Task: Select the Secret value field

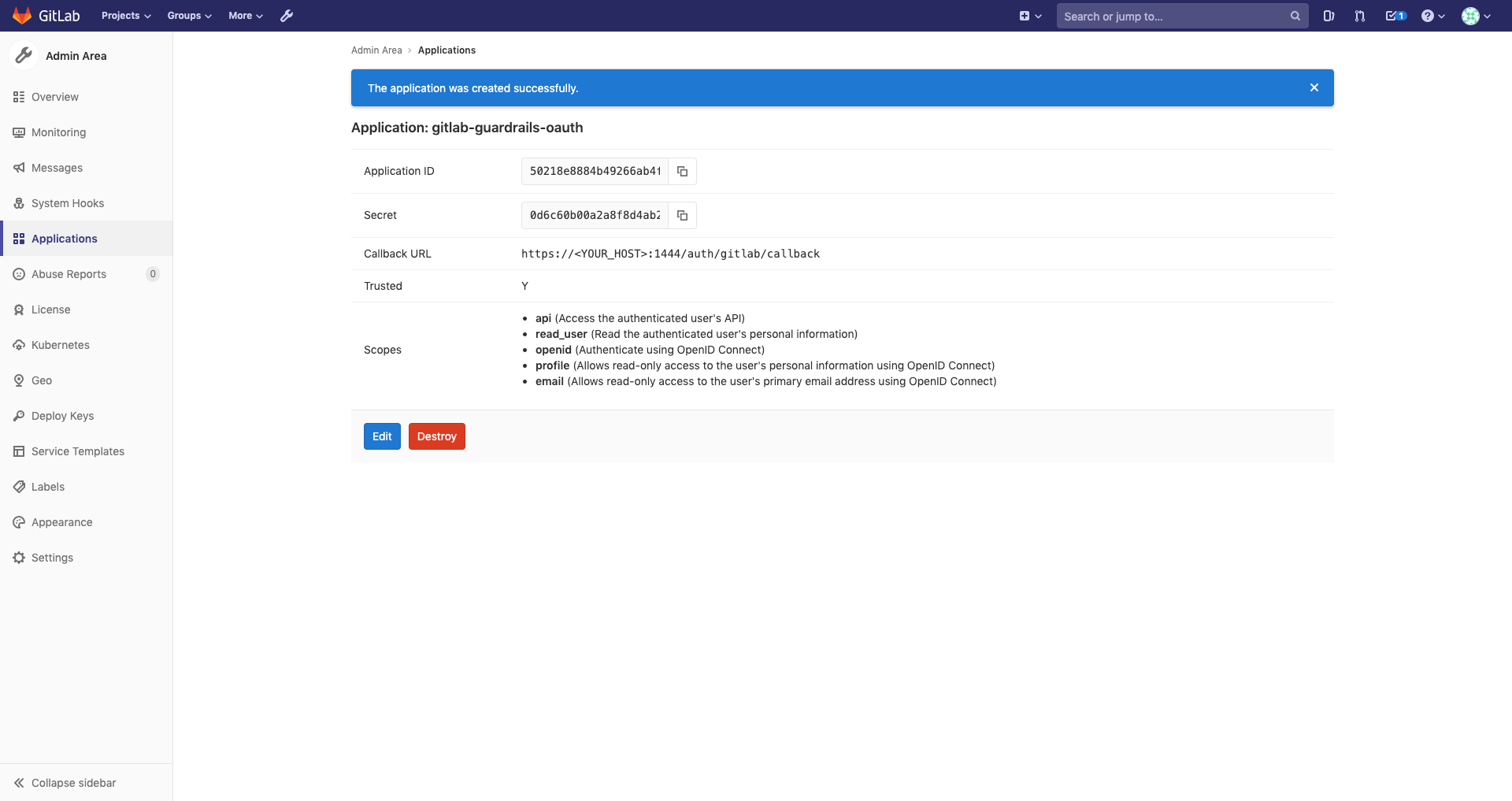Action: click(595, 215)
